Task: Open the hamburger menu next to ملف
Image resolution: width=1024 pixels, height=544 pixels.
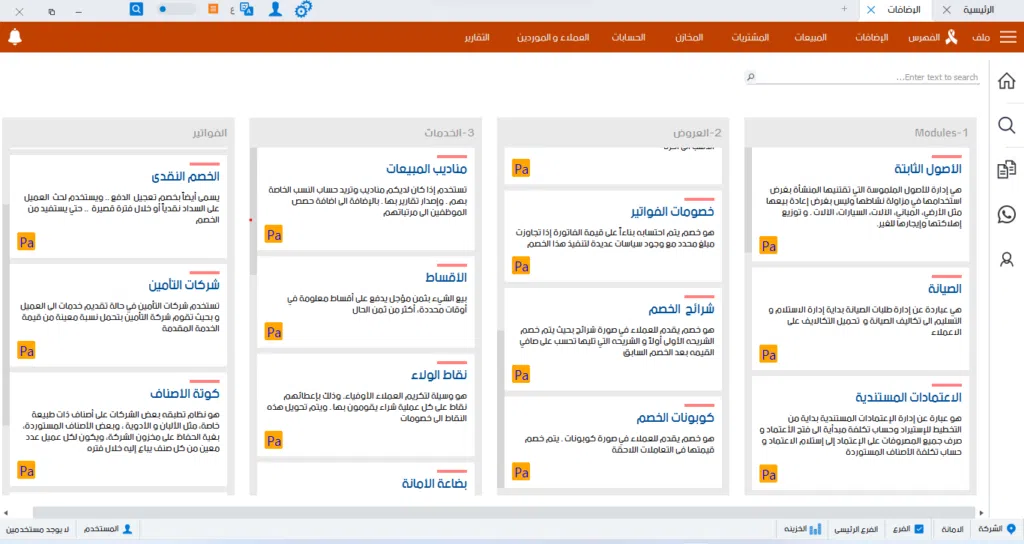Action: tap(1008, 37)
